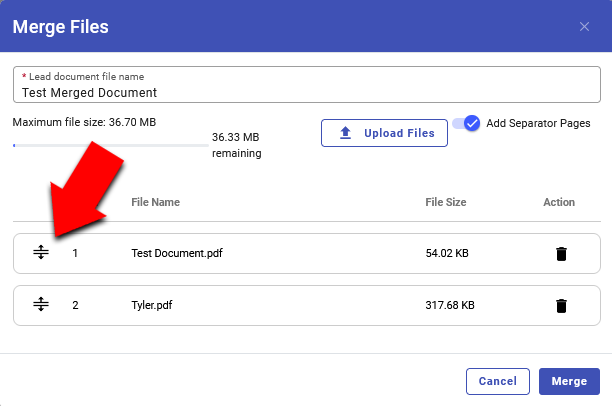Click the file size usage progress bar
Screen dimensions: 612x406
tap(110, 145)
